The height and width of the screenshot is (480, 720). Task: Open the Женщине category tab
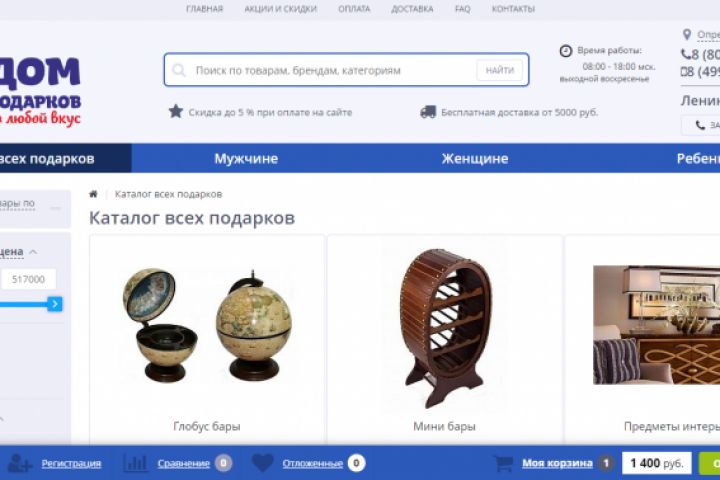tap(475, 158)
